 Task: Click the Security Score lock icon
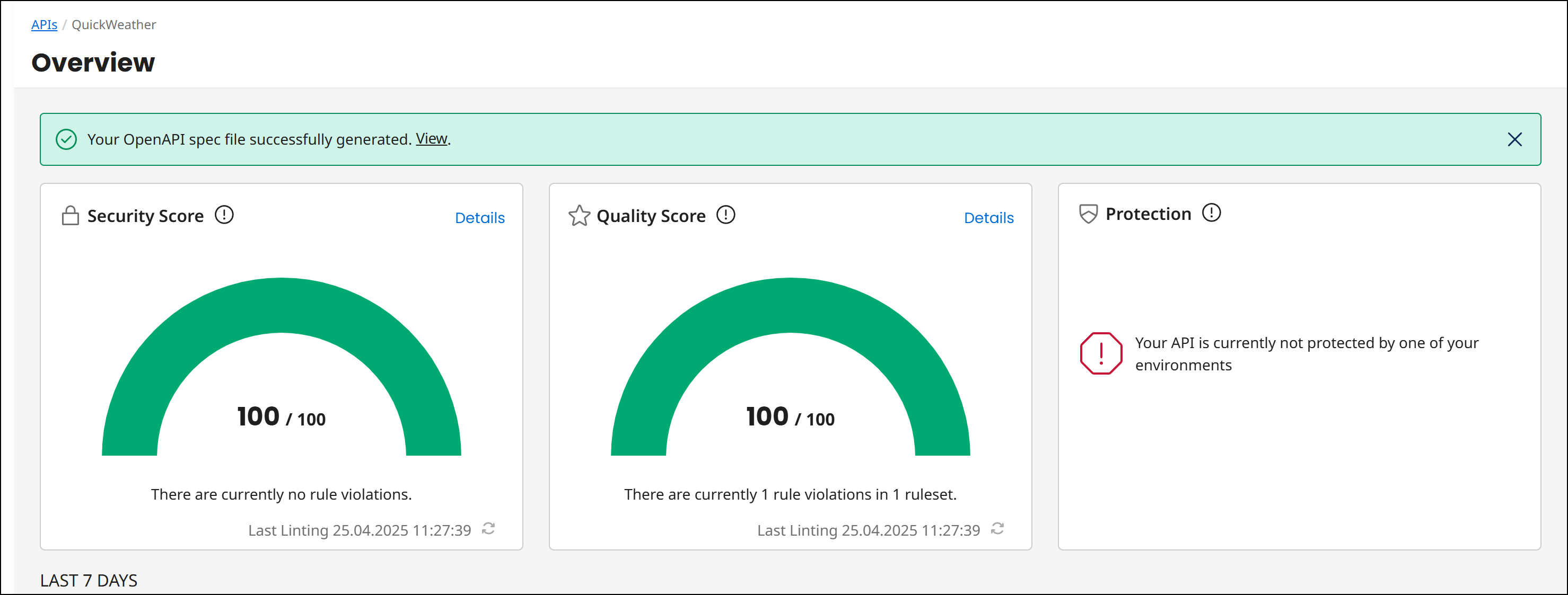pos(71,215)
